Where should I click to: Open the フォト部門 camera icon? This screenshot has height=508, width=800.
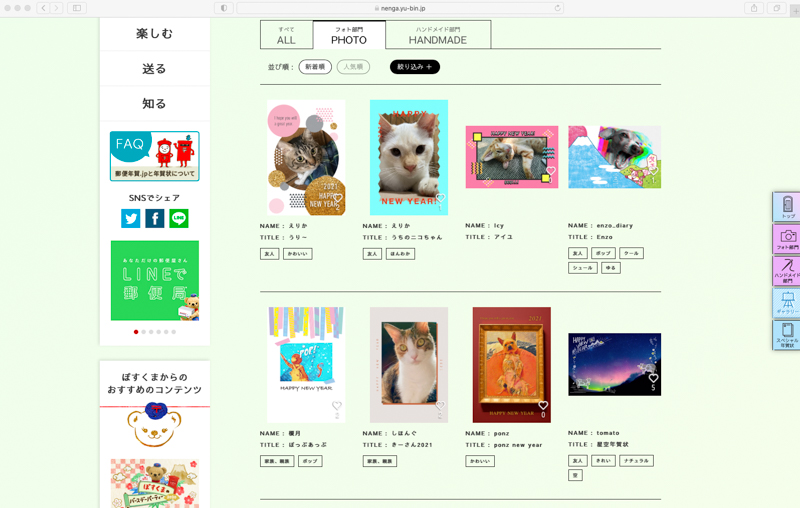coord(787,239)
